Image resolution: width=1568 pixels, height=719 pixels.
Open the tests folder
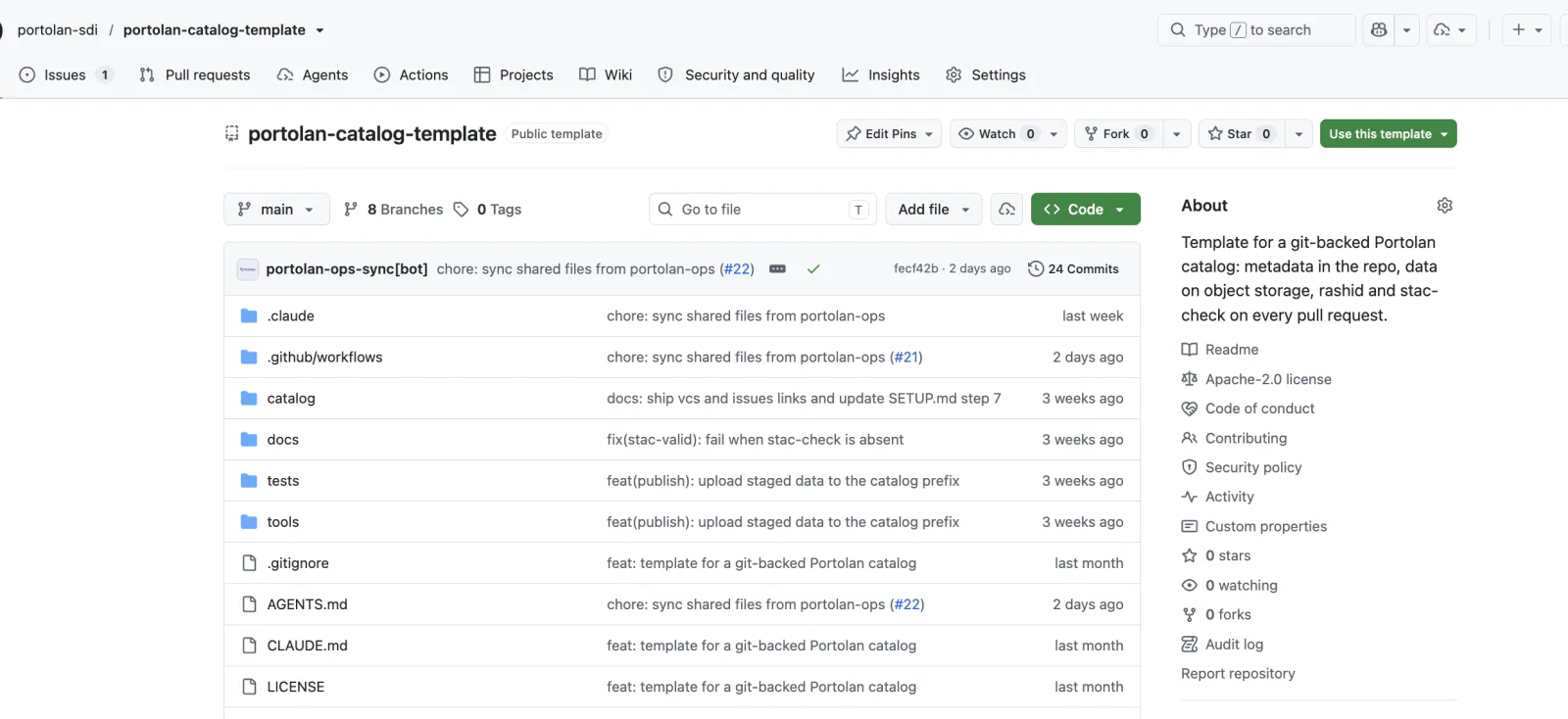pyautogui.click(x=283, y=481)
